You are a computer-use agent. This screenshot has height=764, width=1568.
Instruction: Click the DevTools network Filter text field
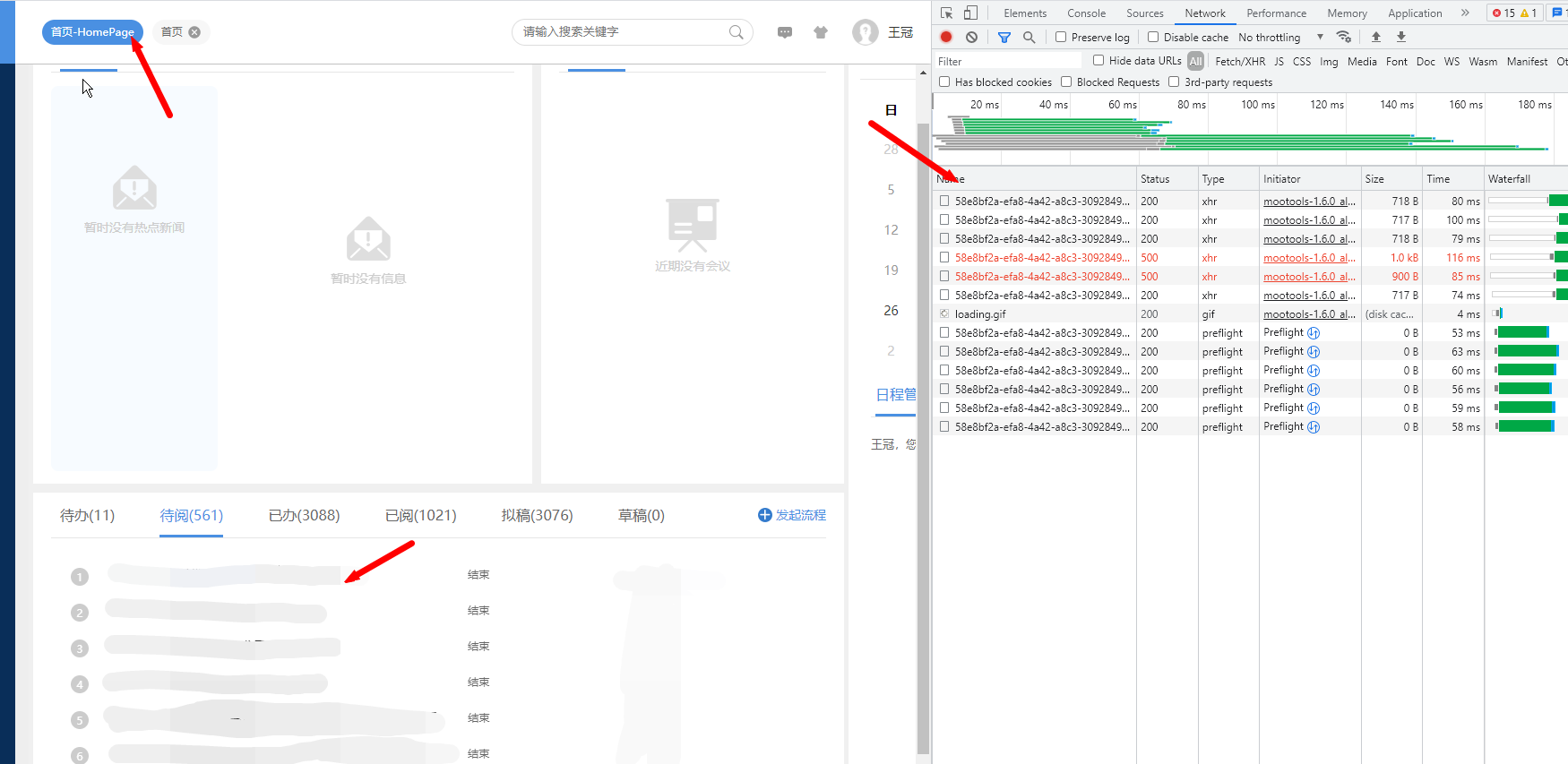click(x=1008, y=61)
